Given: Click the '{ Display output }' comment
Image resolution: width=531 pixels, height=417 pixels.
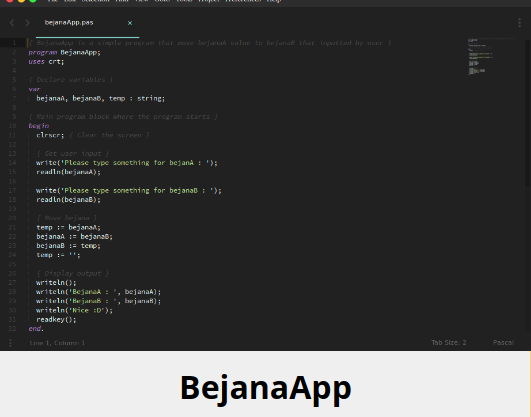Looking at the screenshot, I should click(x=72, y=273).
